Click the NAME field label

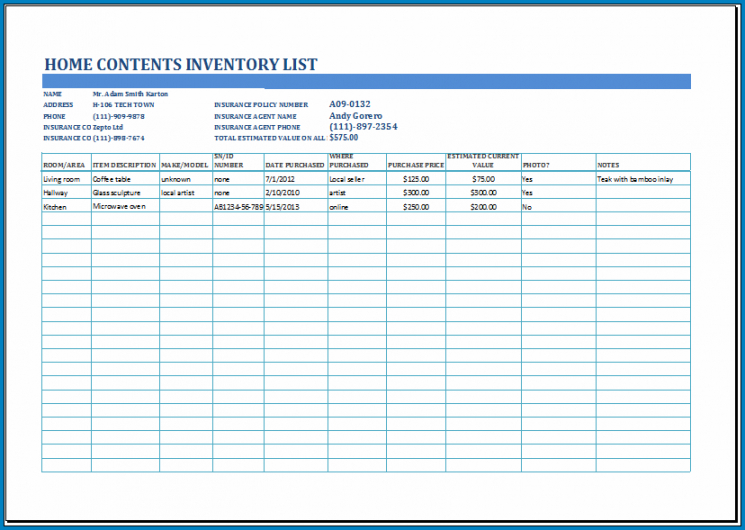tap(52, 94)
